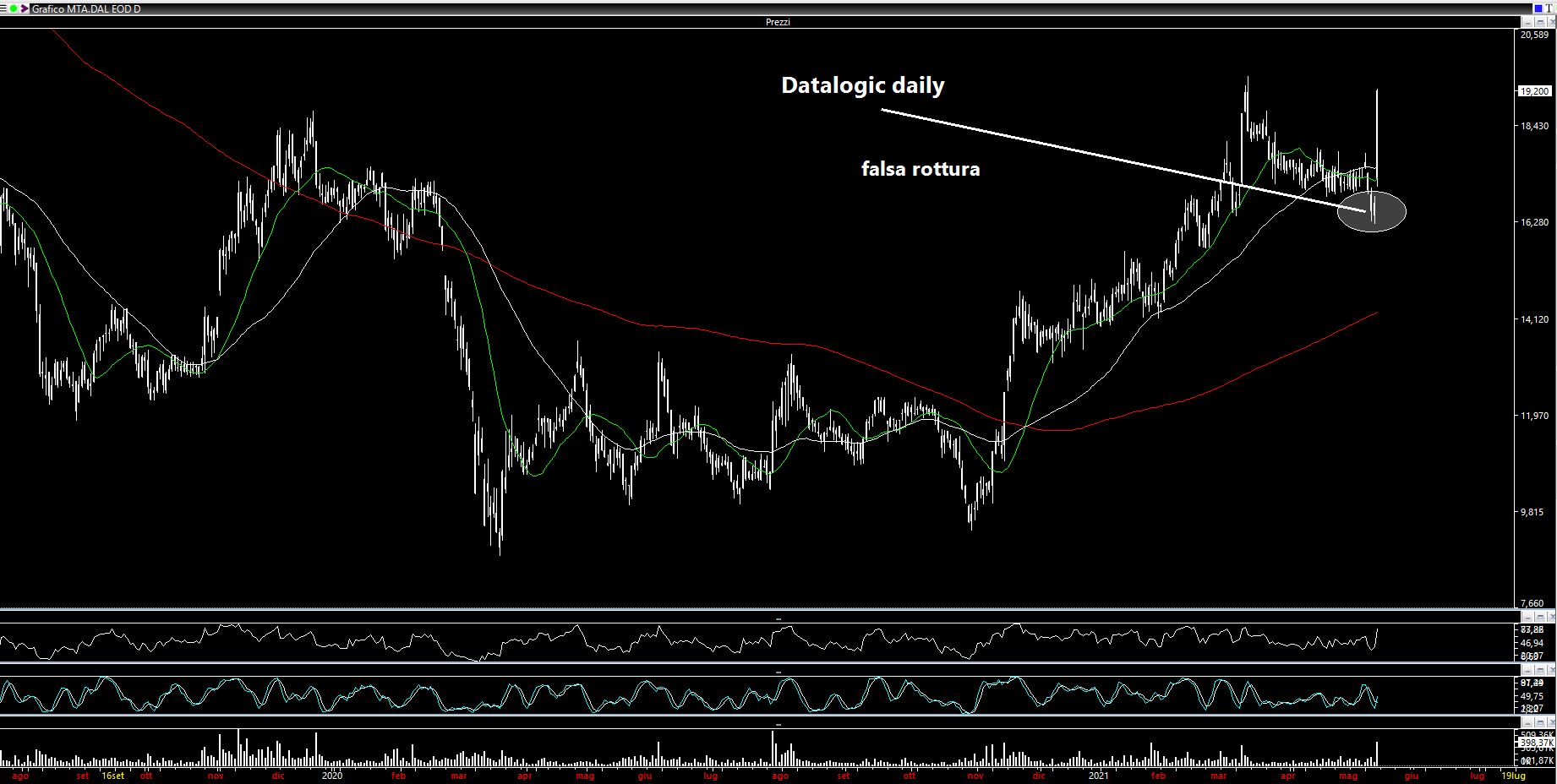This screenshot has height=784, width=1557.
Task: Grab the splitter handle above the volume pane
Action: click(778, 725)
